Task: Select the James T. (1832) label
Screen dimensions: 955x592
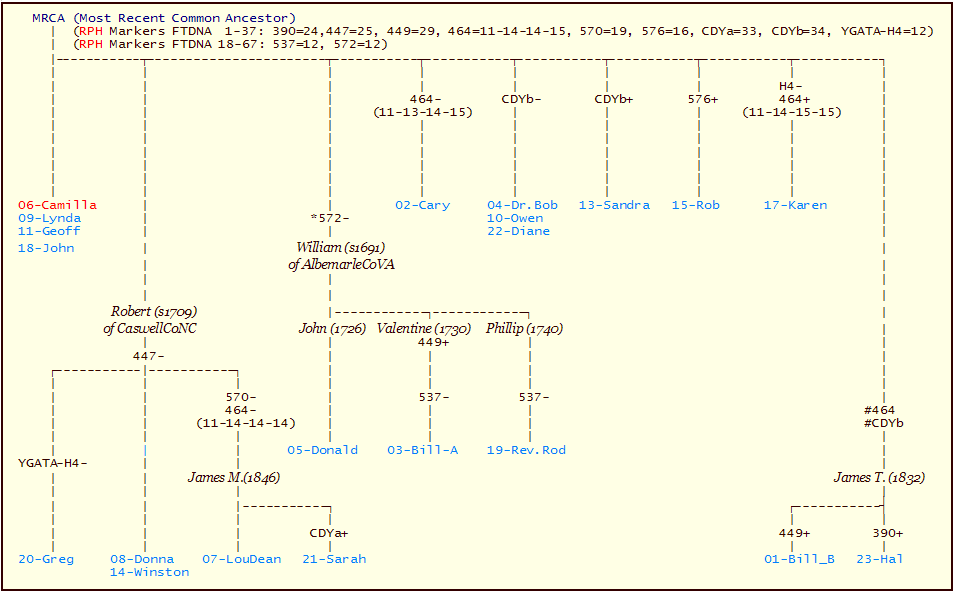Action: tap(879, 477)
